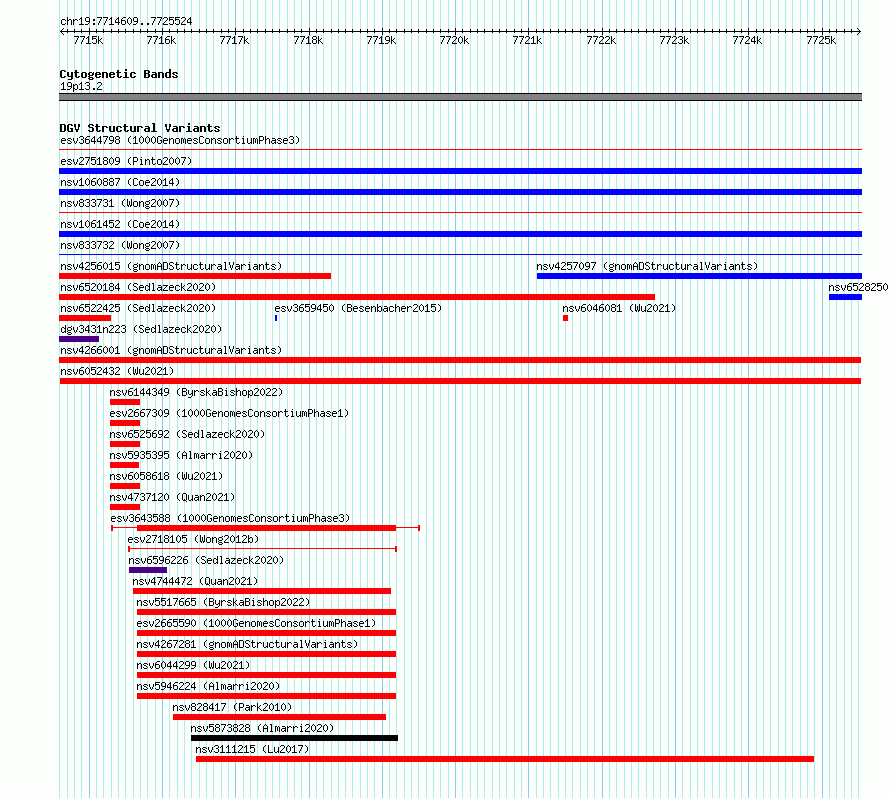The width and height of the screenshot is (890, 798).
Task: Click the nsv6528250 variant label
Action: tap(858, 287)
